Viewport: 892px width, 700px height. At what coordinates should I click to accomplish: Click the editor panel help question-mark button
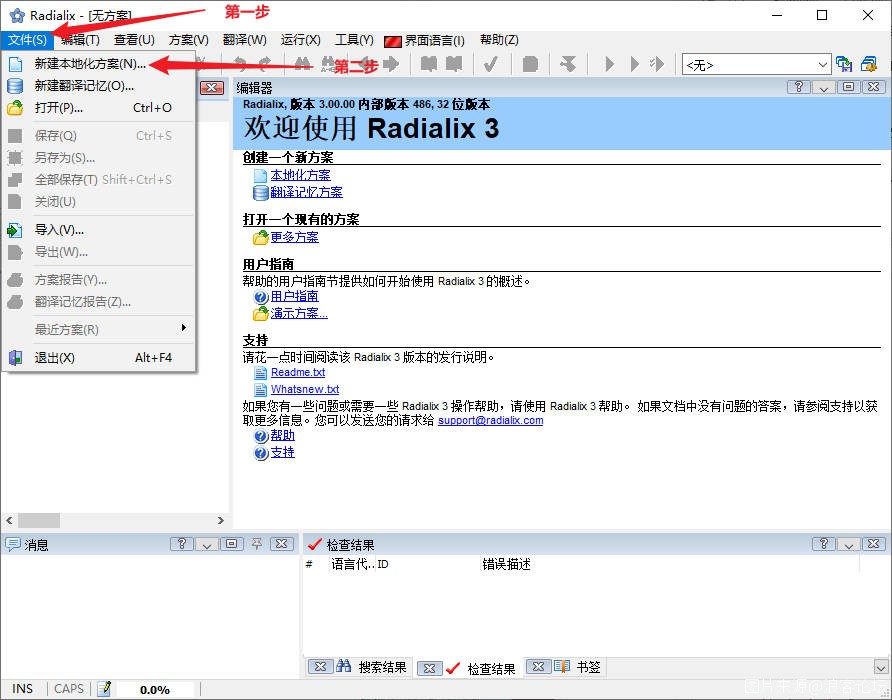click(798, 87)
